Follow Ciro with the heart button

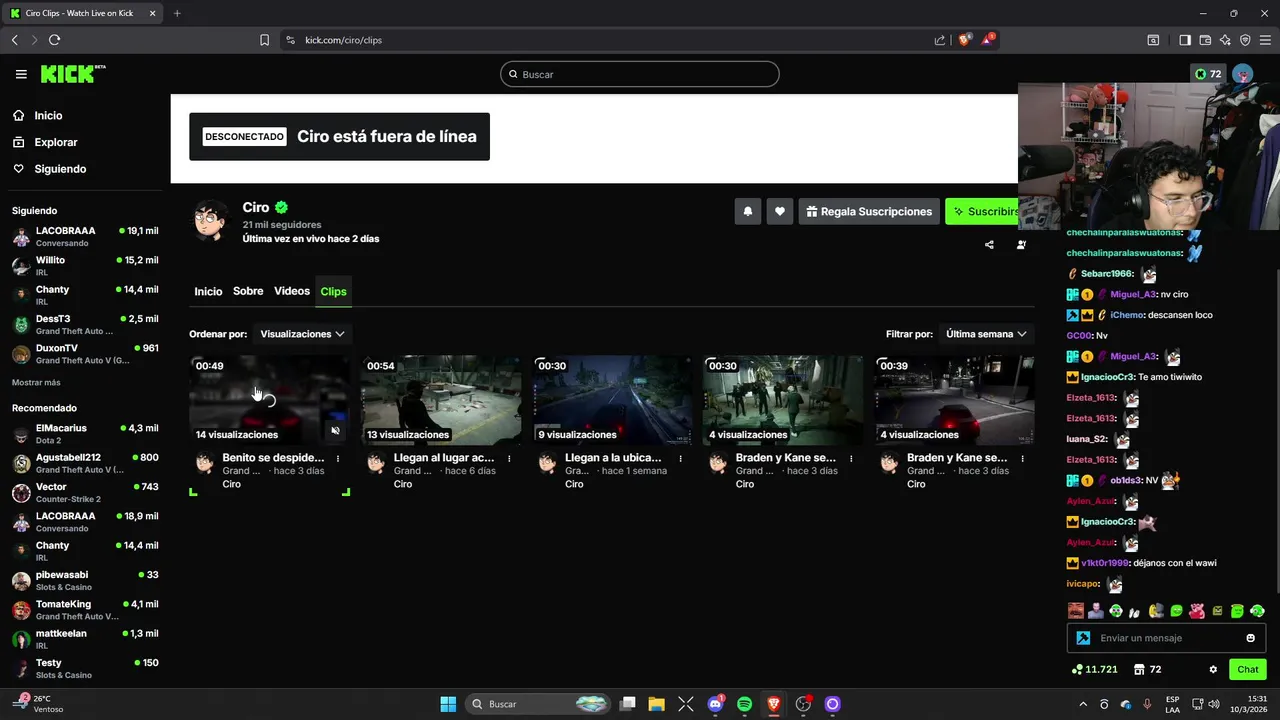coord(779,211)
